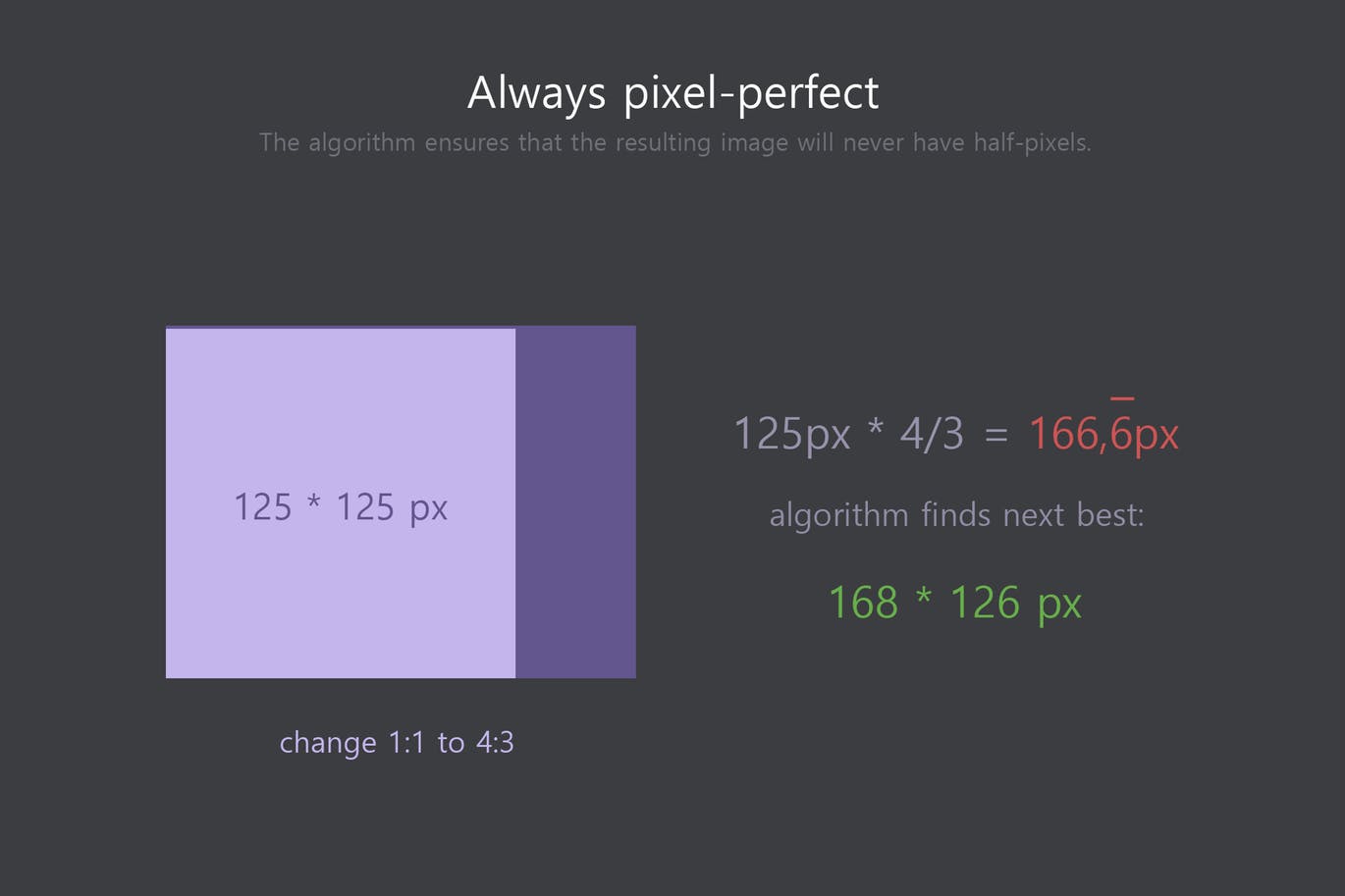Click the "Always pixel-perfect" heading

click(672, 93)
